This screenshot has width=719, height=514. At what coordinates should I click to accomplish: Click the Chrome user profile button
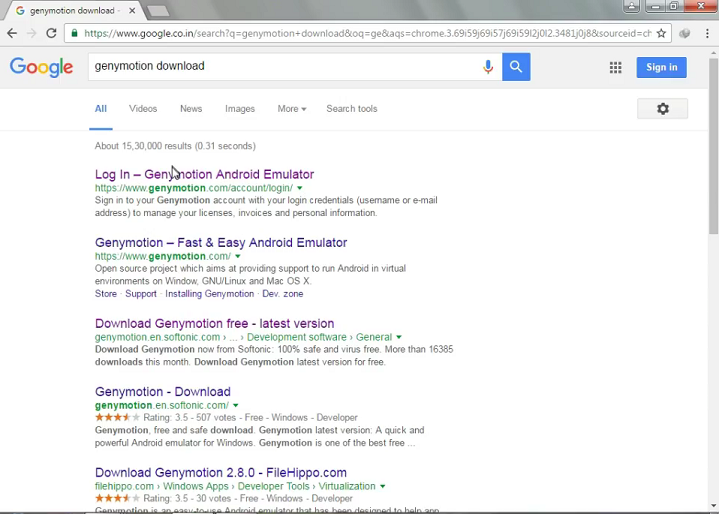(631, 6)
